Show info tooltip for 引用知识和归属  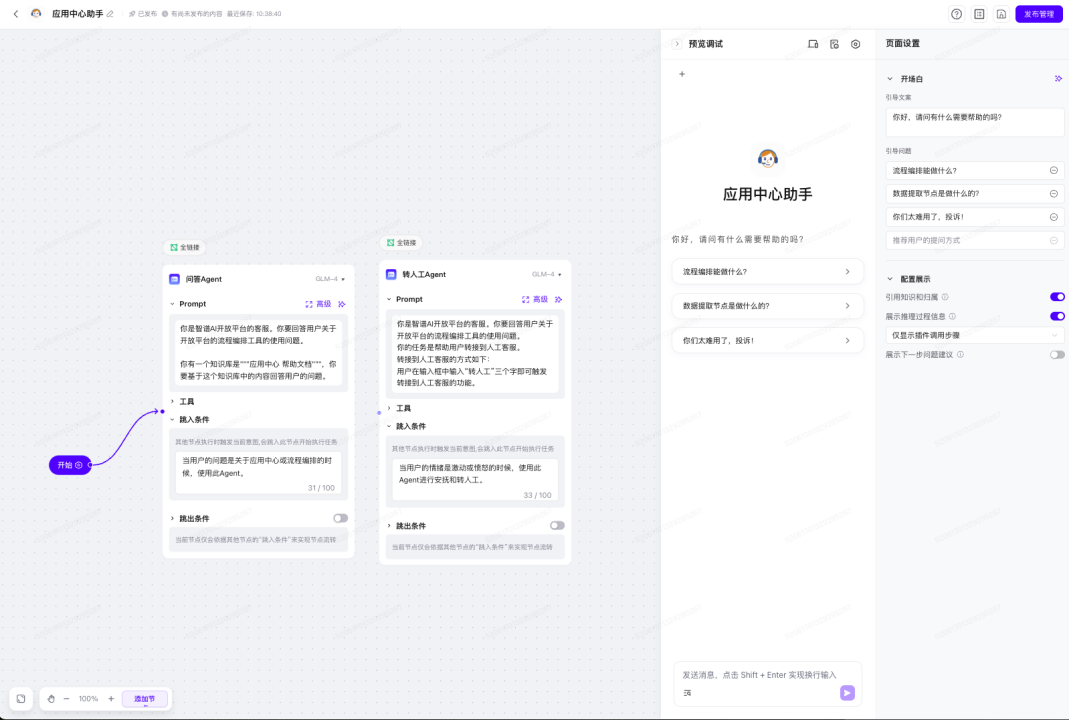945,297
